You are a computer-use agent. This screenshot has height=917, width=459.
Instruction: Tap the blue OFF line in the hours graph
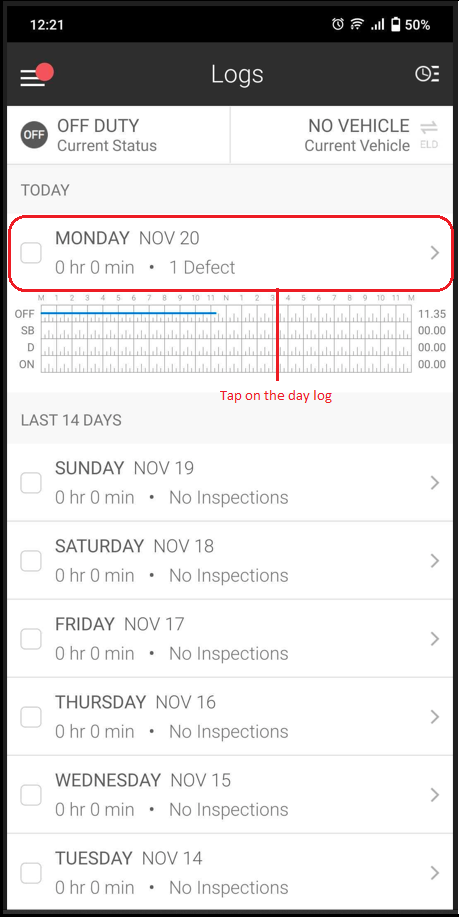pos(129,313)
